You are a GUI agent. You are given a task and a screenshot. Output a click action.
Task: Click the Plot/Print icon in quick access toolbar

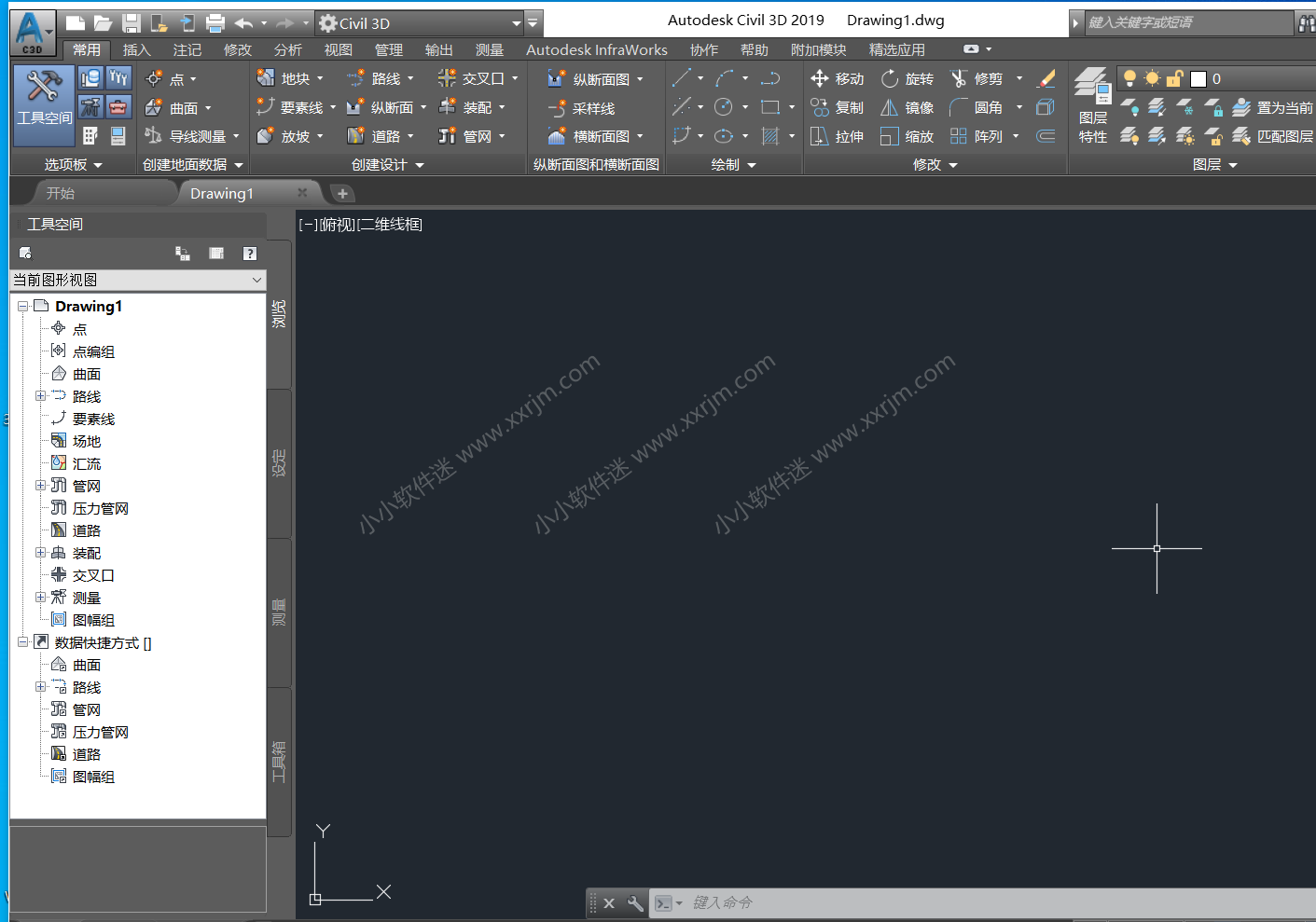click(215, 23)
